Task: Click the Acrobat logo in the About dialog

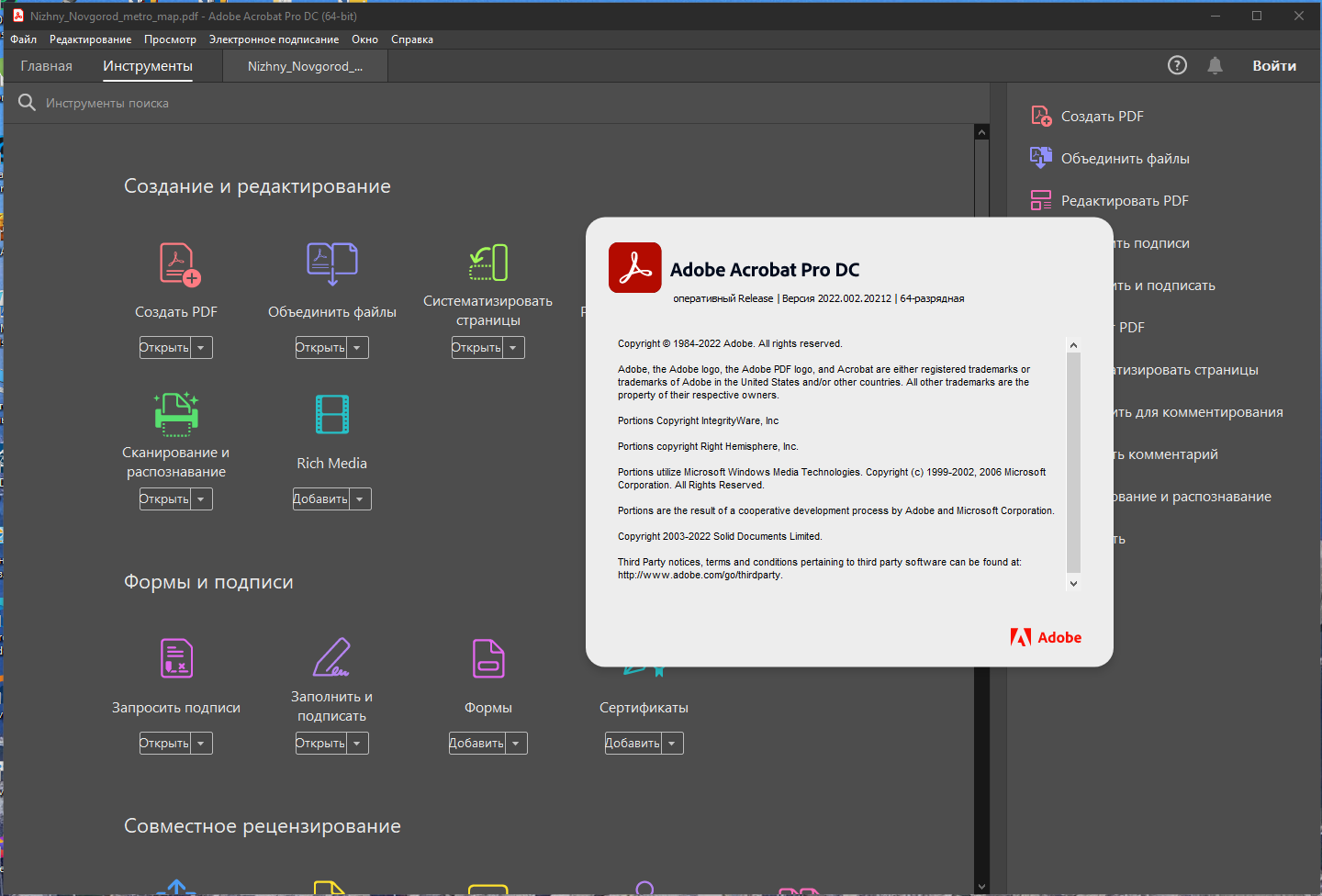Action: (x=635, y=267)
